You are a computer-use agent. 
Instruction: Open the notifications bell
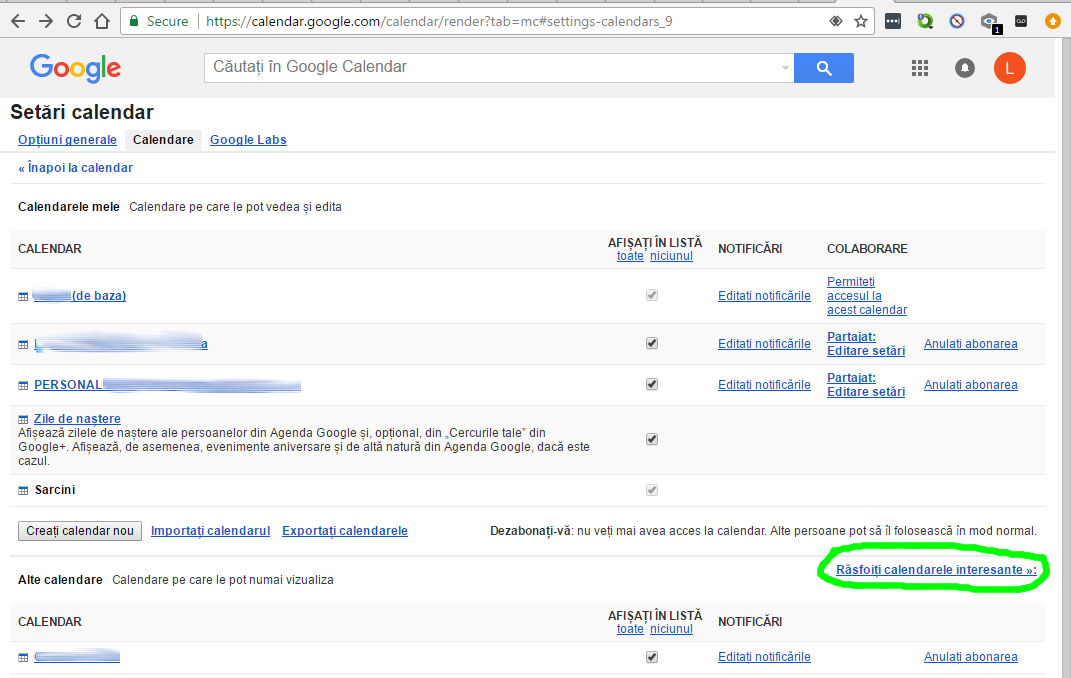click(965, 68)
